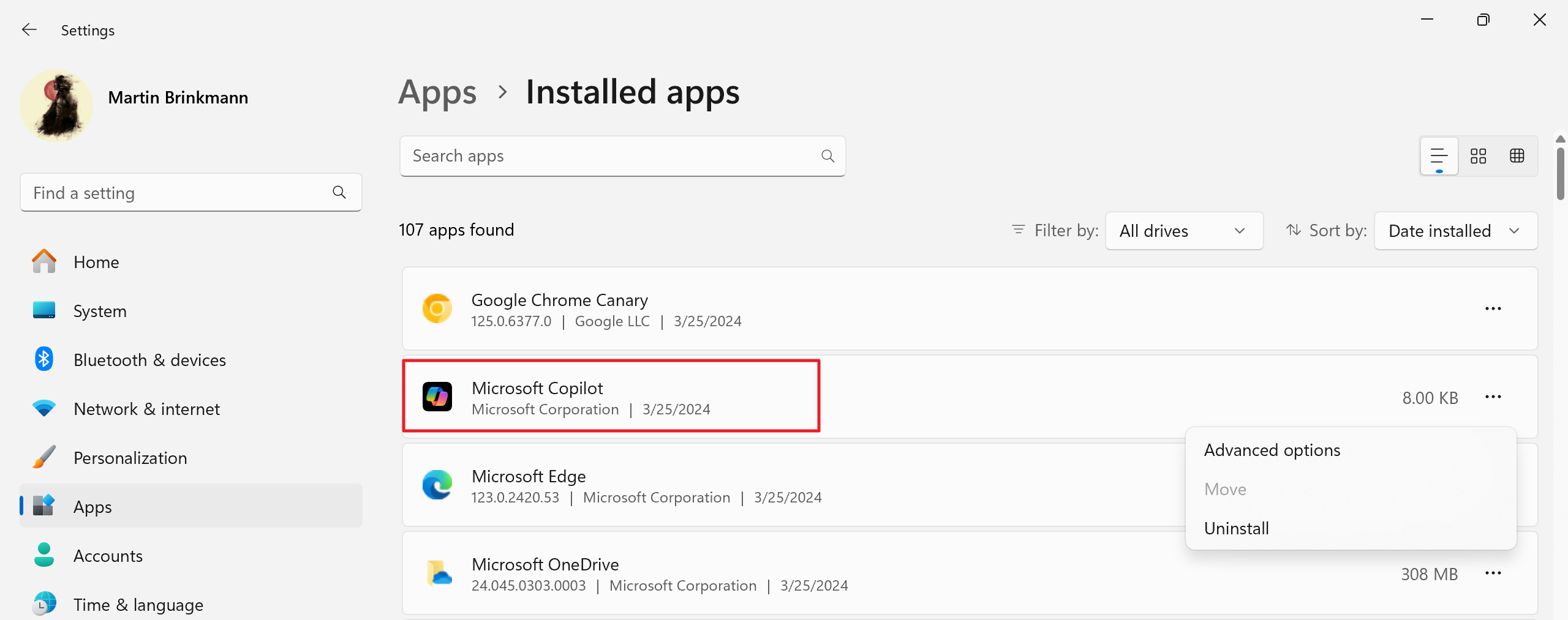Click the Microsoft OneDrive app icon
The height and width of the screenshot is (620, 1568).
pos(439,573)
